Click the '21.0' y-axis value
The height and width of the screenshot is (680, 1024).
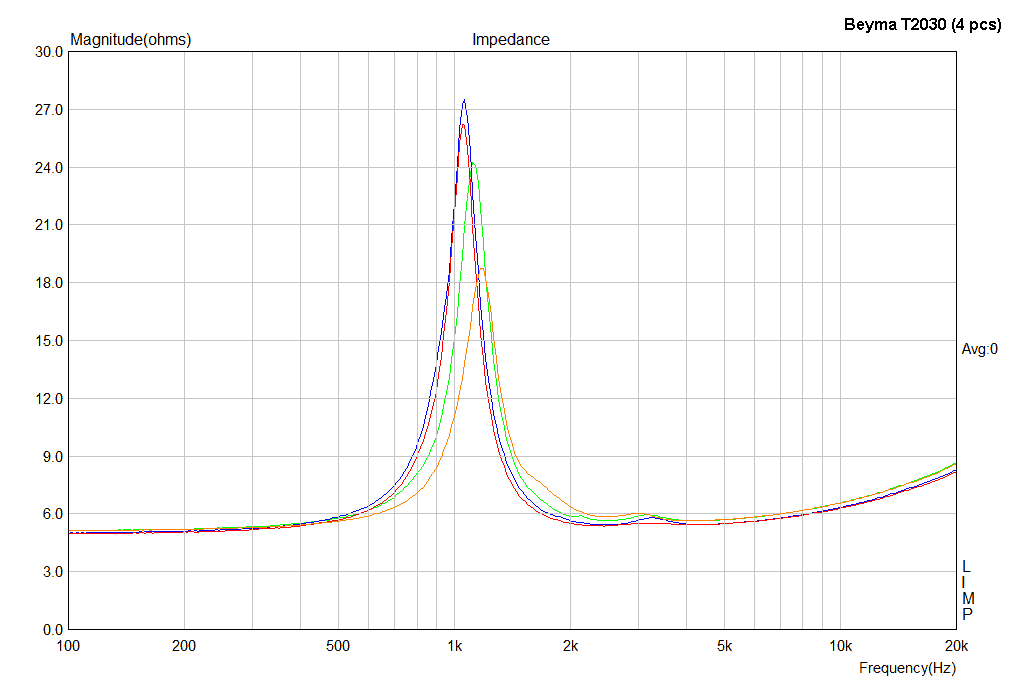pos(49,225)
